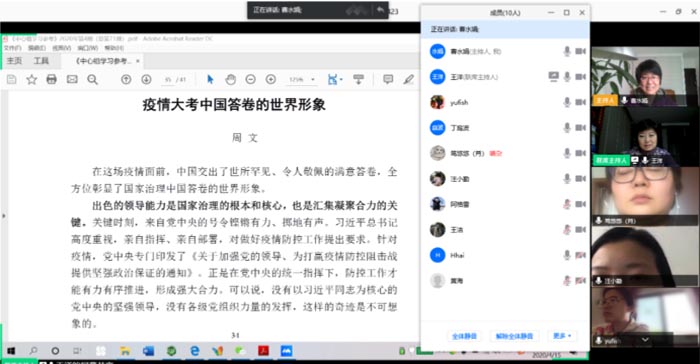
Task: Toggle camera for the first listed member
Action: point(580,51)
